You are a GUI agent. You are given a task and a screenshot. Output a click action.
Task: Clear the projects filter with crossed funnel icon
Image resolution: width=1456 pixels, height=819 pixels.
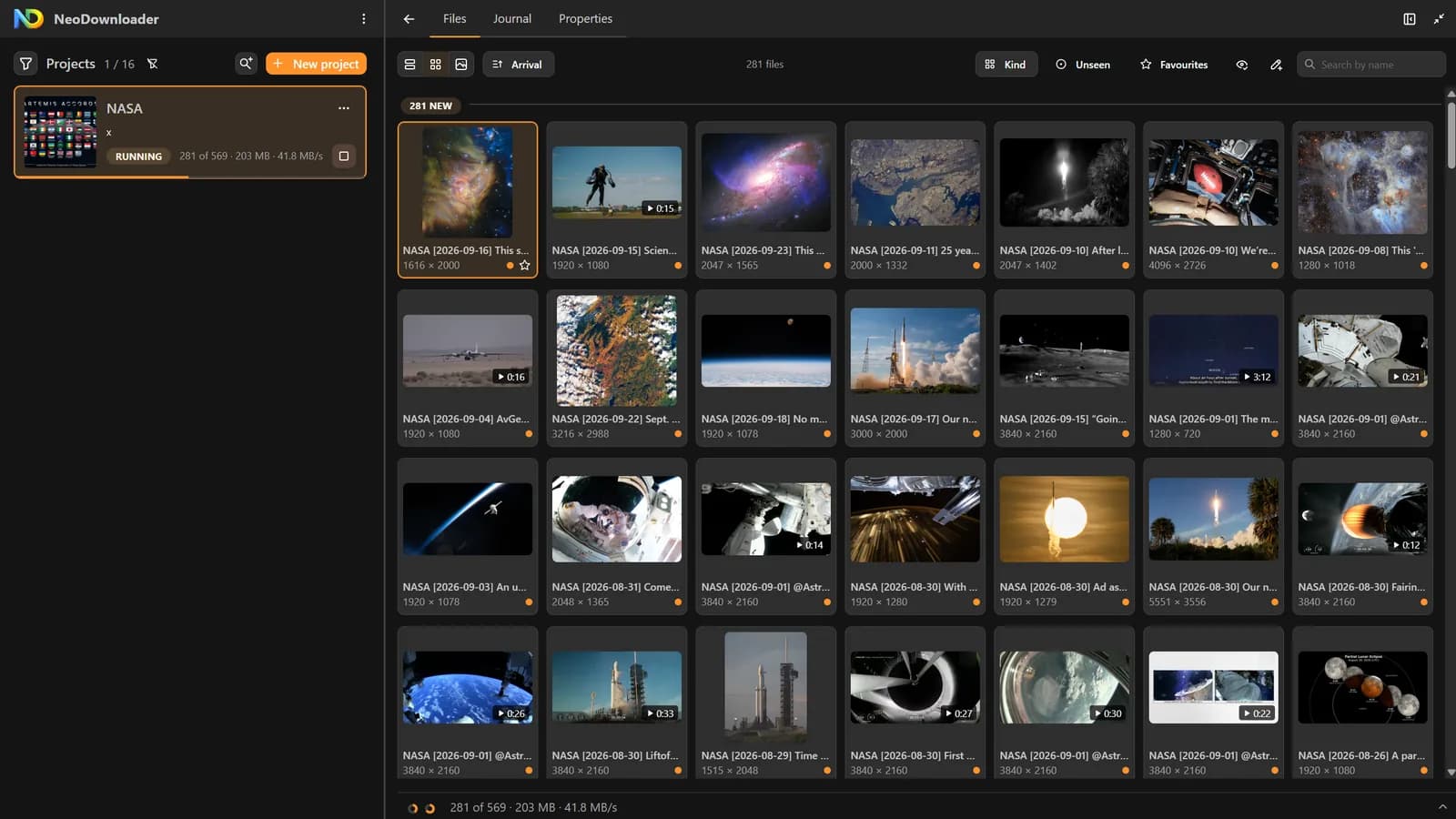(153, 64)
